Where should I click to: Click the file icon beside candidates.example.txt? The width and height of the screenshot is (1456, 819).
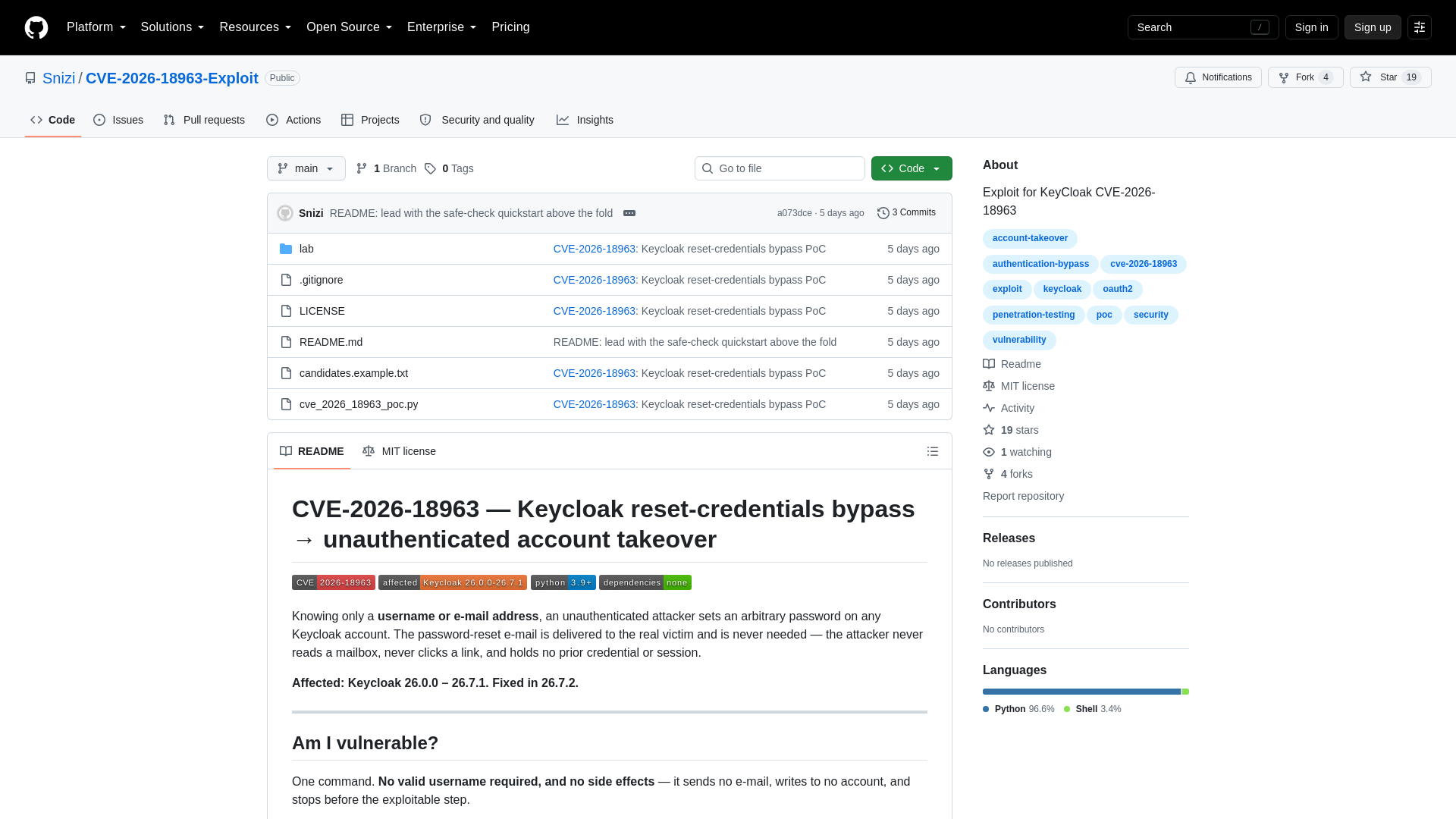pos(286,373)
